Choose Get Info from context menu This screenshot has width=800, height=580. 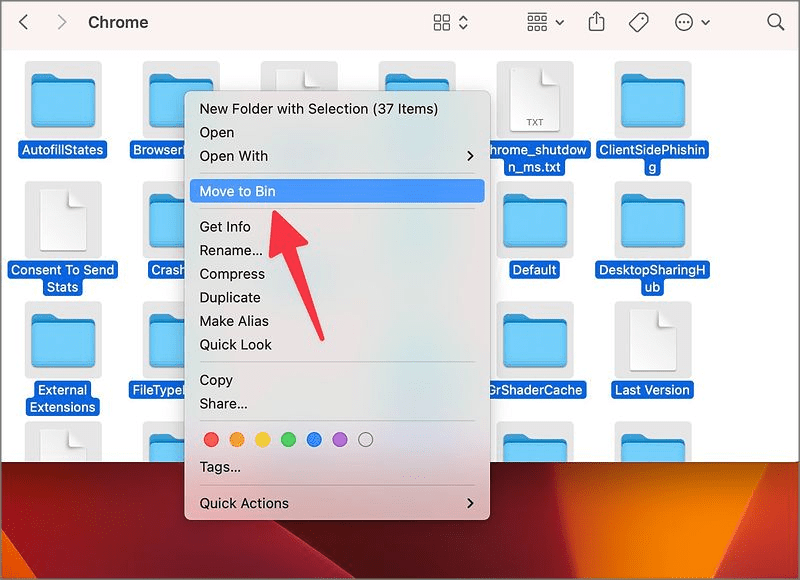[x=225, y=227]
